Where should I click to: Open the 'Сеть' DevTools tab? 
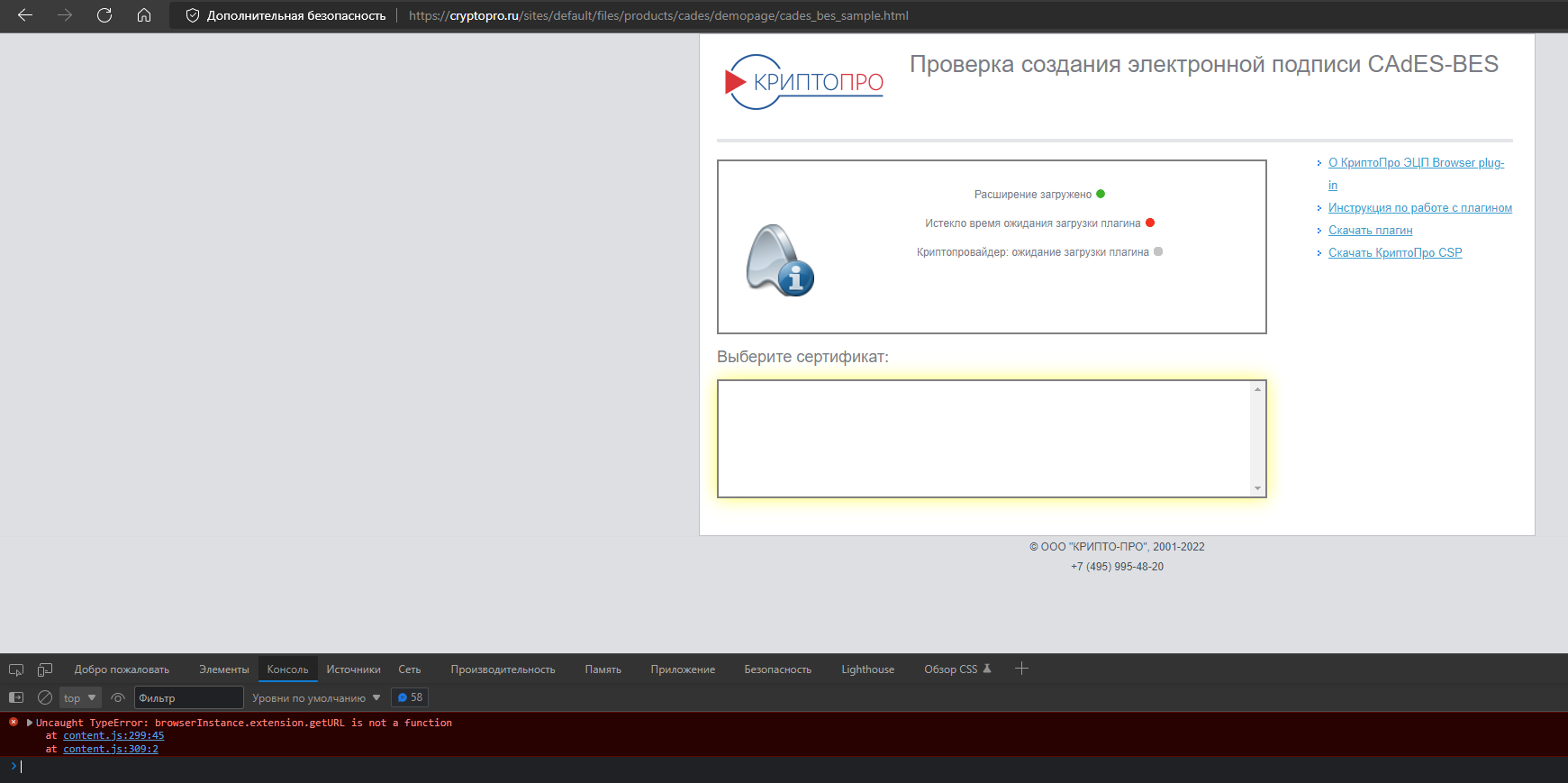pos(410,669)
